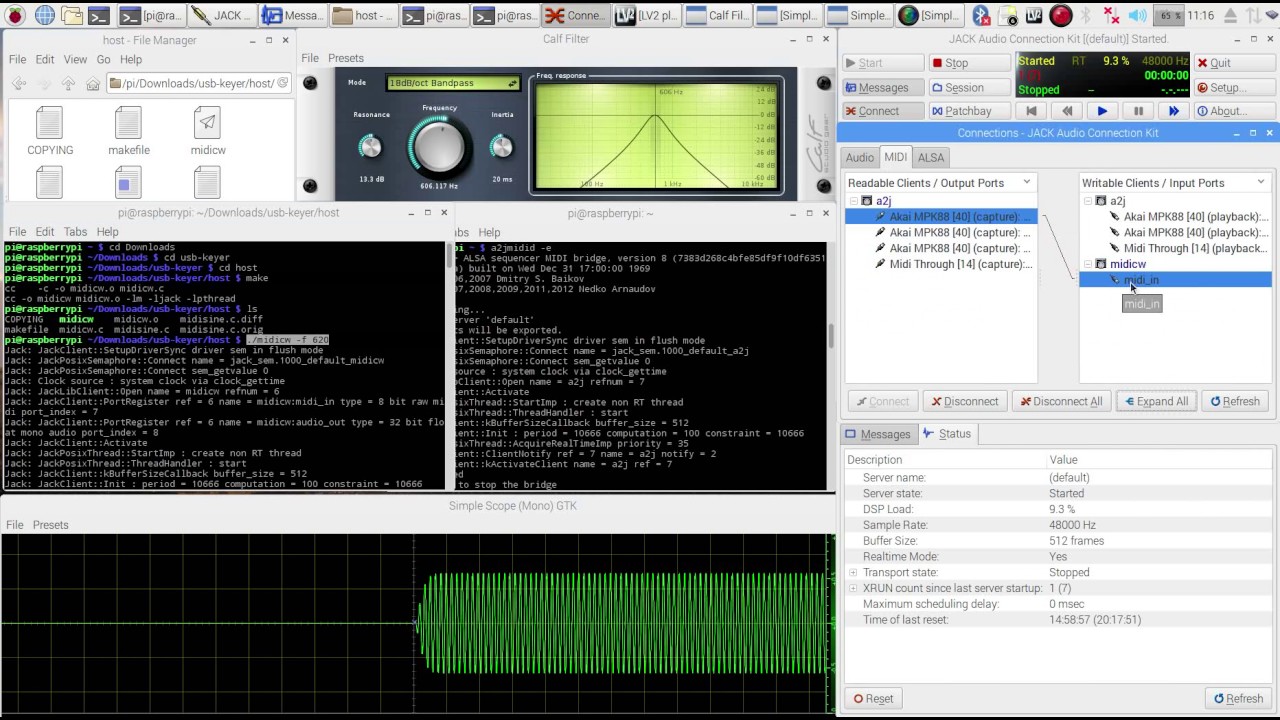Viewport: 1280px width, 720px height.
Task: Select the Midi Through [14] (capture) port
Action: [960, 264]
